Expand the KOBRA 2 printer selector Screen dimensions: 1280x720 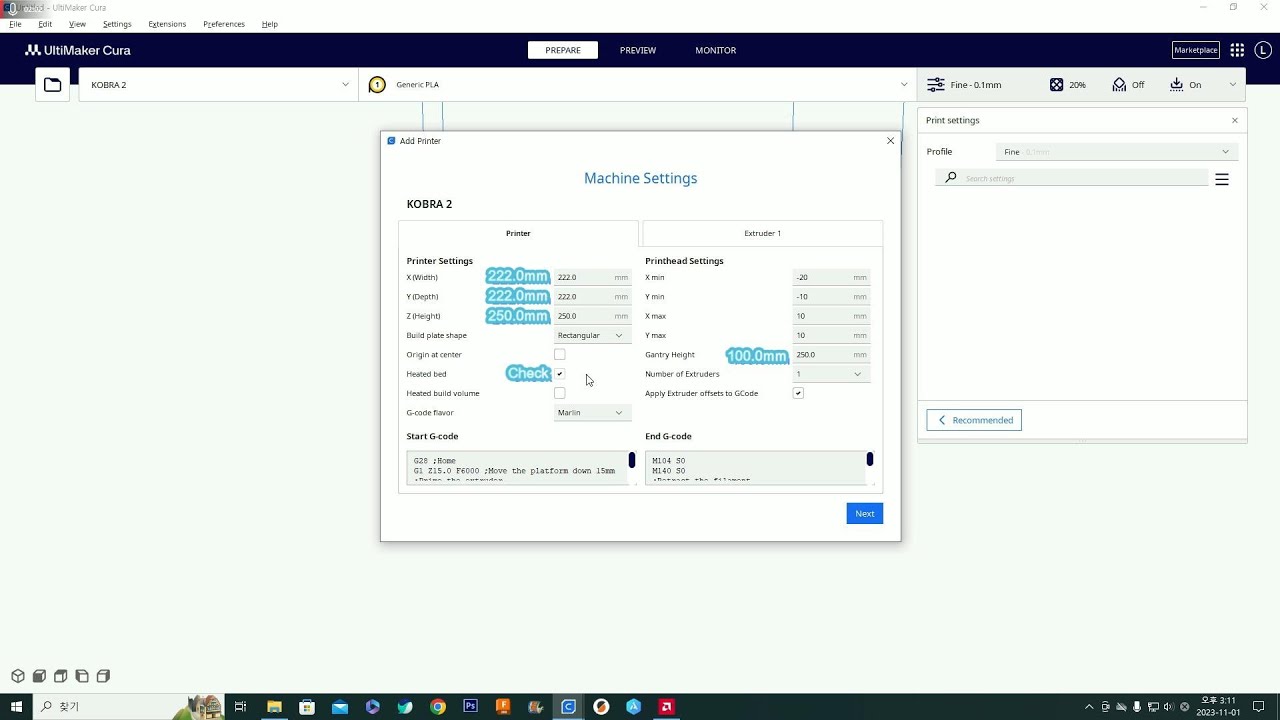[218, 85]
